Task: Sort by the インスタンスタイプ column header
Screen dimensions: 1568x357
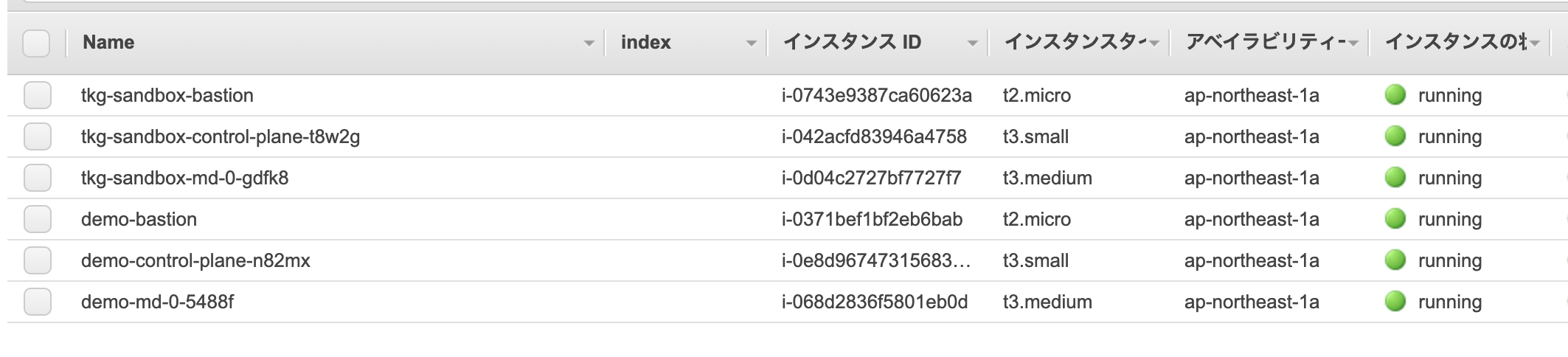Action: point(1075,42)
